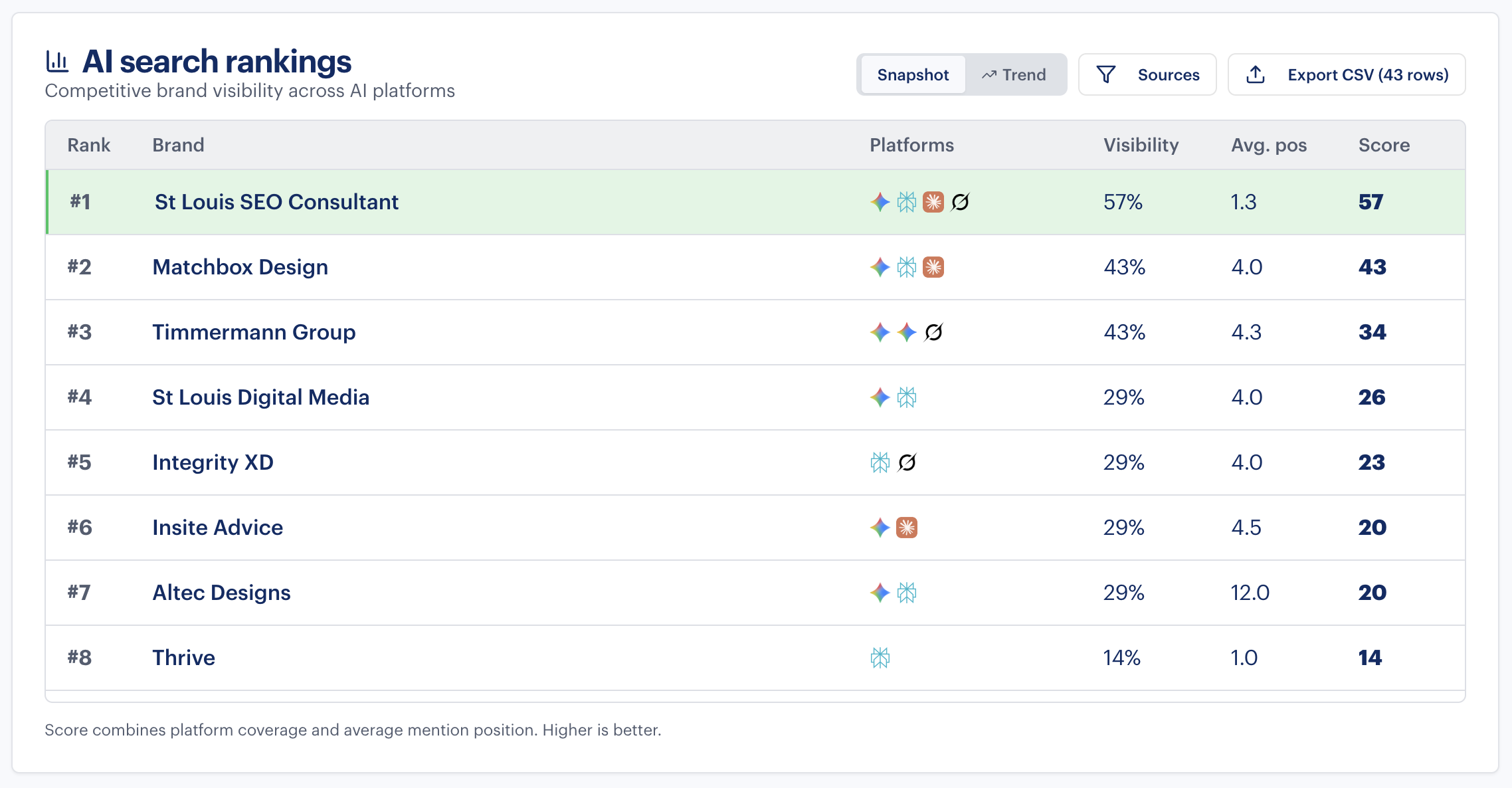Click the Perplexity icon in Thrive row

coord(880,658)
